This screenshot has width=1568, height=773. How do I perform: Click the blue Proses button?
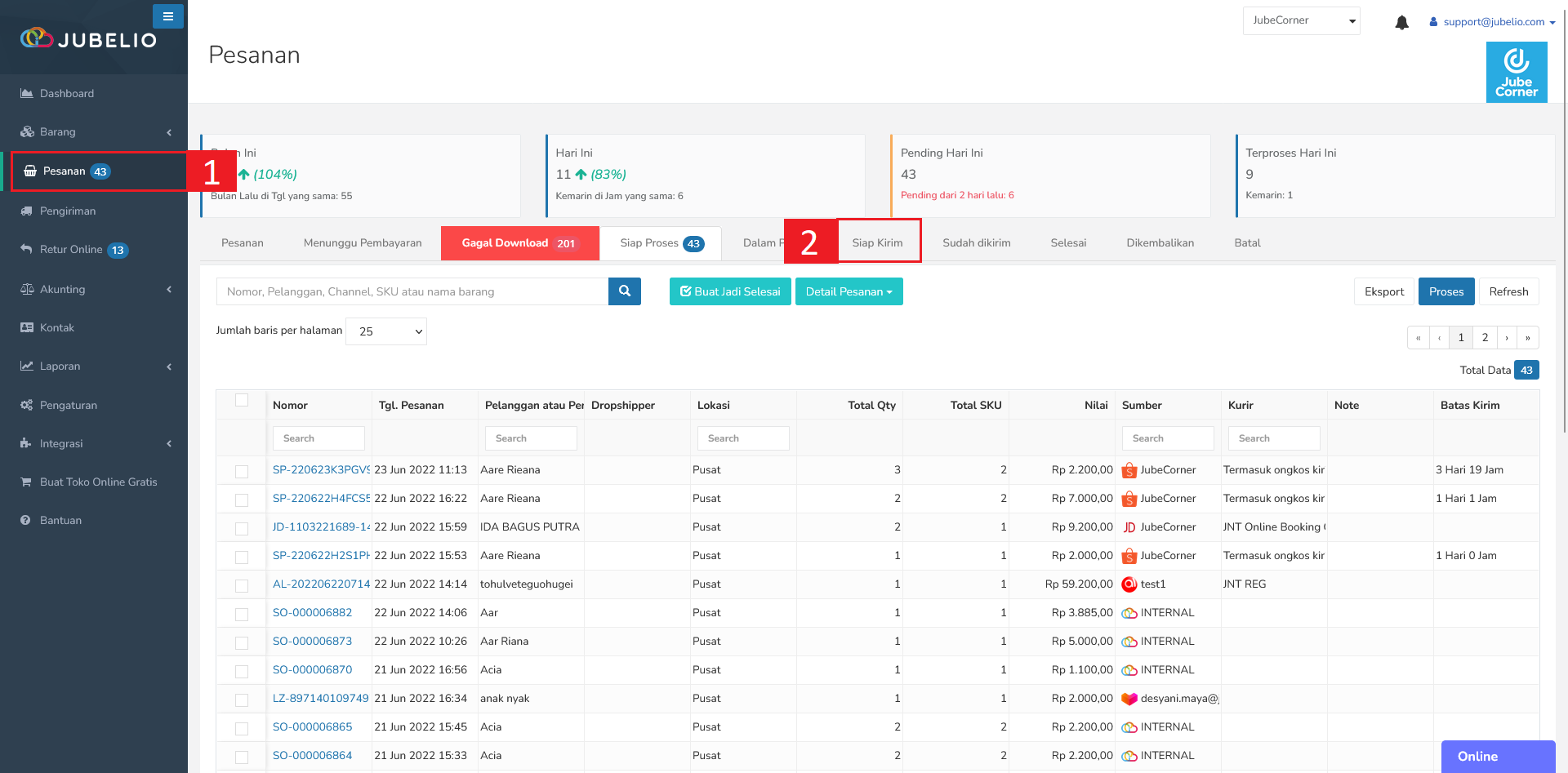pyautogui.click(x=1446, y=291)
